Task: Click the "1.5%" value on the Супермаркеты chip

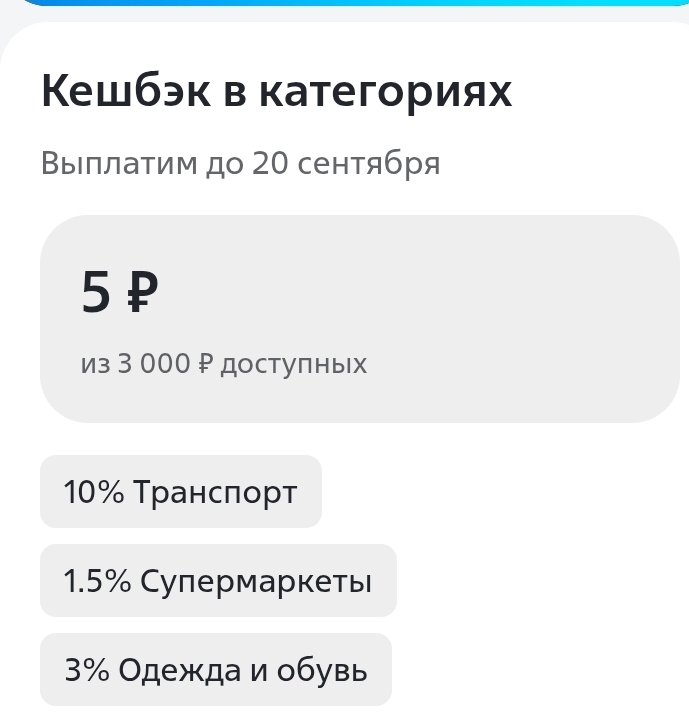Action: 96,581
